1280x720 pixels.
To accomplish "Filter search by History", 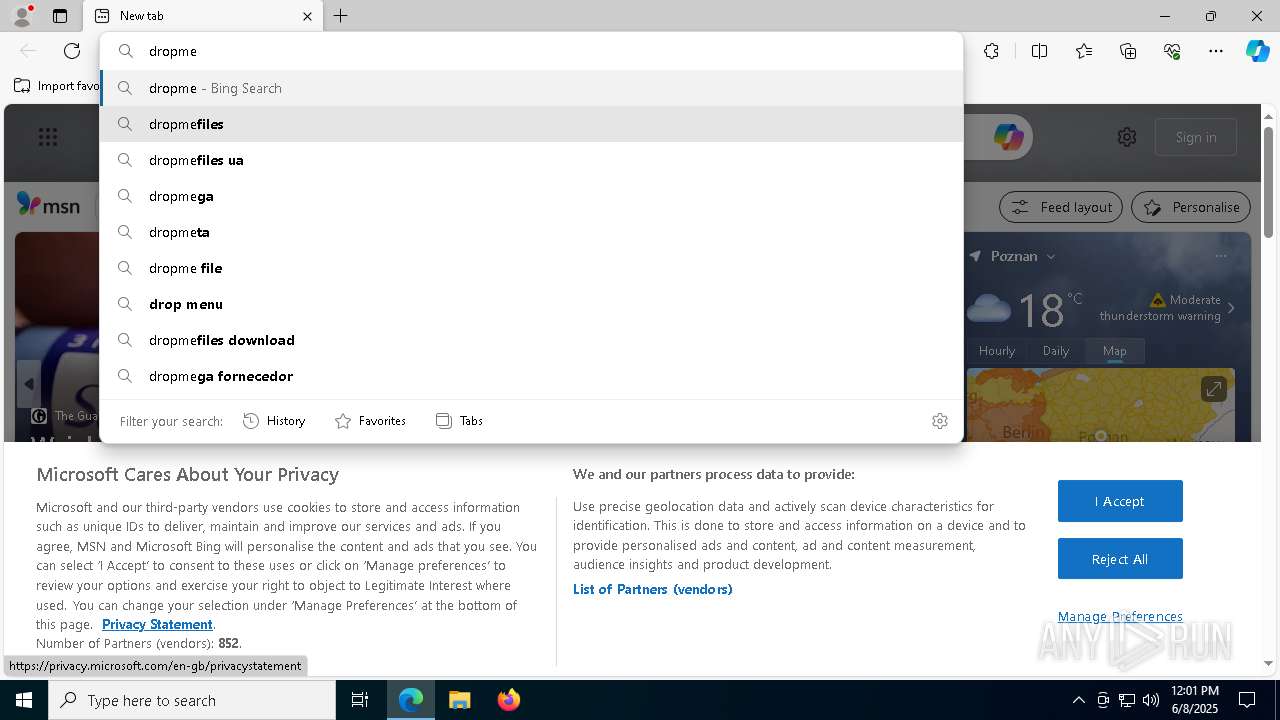I will 274,421.
